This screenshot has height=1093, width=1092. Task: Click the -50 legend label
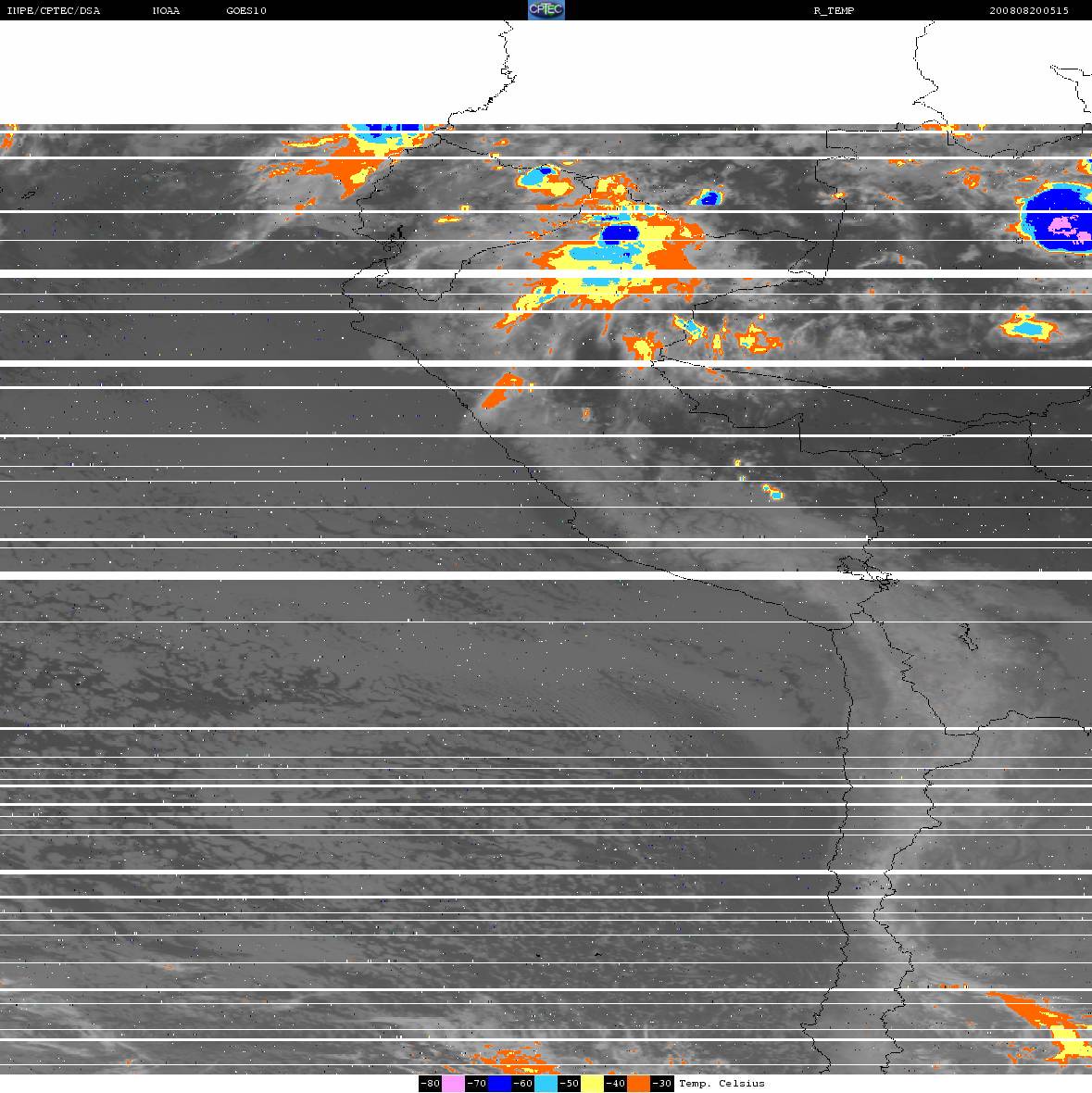[570, 1083]
